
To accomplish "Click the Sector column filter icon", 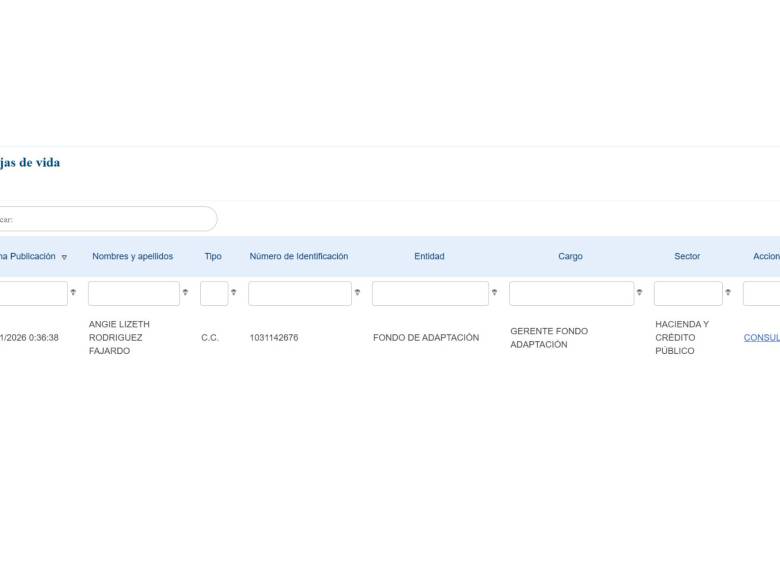I will click(x=727, y=293).
